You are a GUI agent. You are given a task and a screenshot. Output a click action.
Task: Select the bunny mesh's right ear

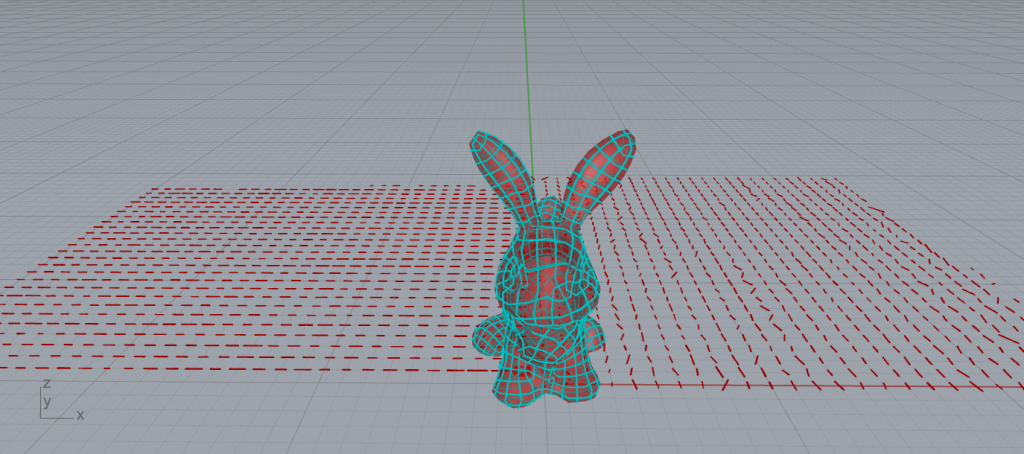coord(600,168)
